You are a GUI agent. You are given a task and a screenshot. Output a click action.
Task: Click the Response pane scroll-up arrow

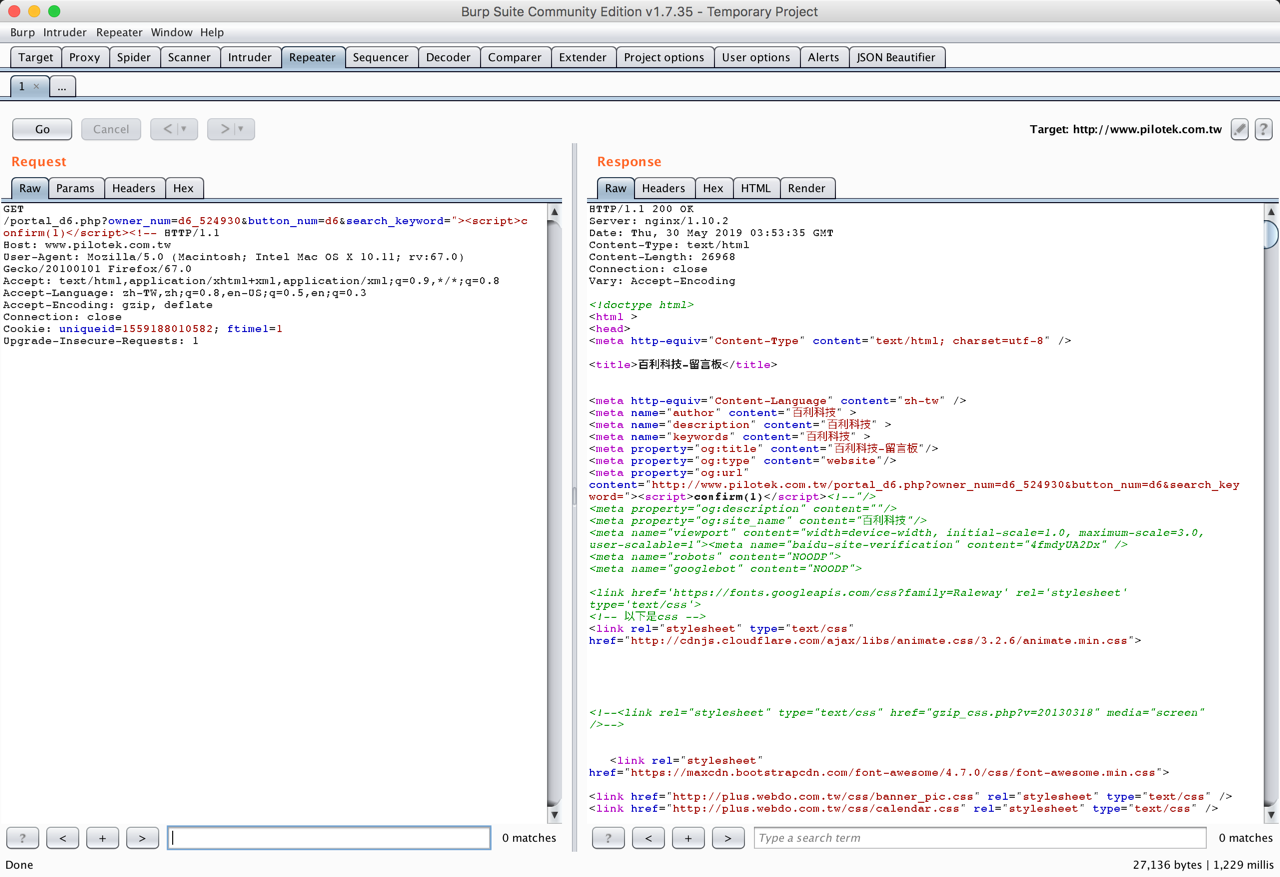tap(1271, 212)
